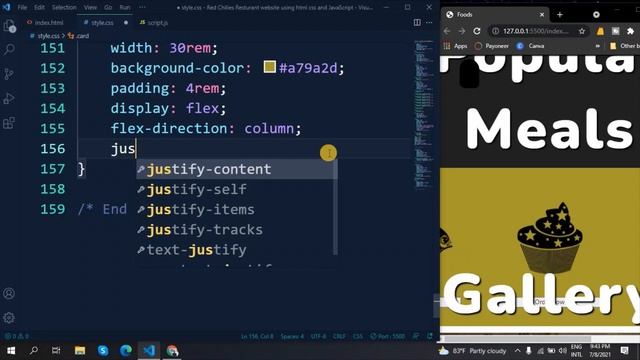Viewport: 640px width, 360px height.
Task: Open Apps bookmark shortcut
Action: (x=456, y=46)
